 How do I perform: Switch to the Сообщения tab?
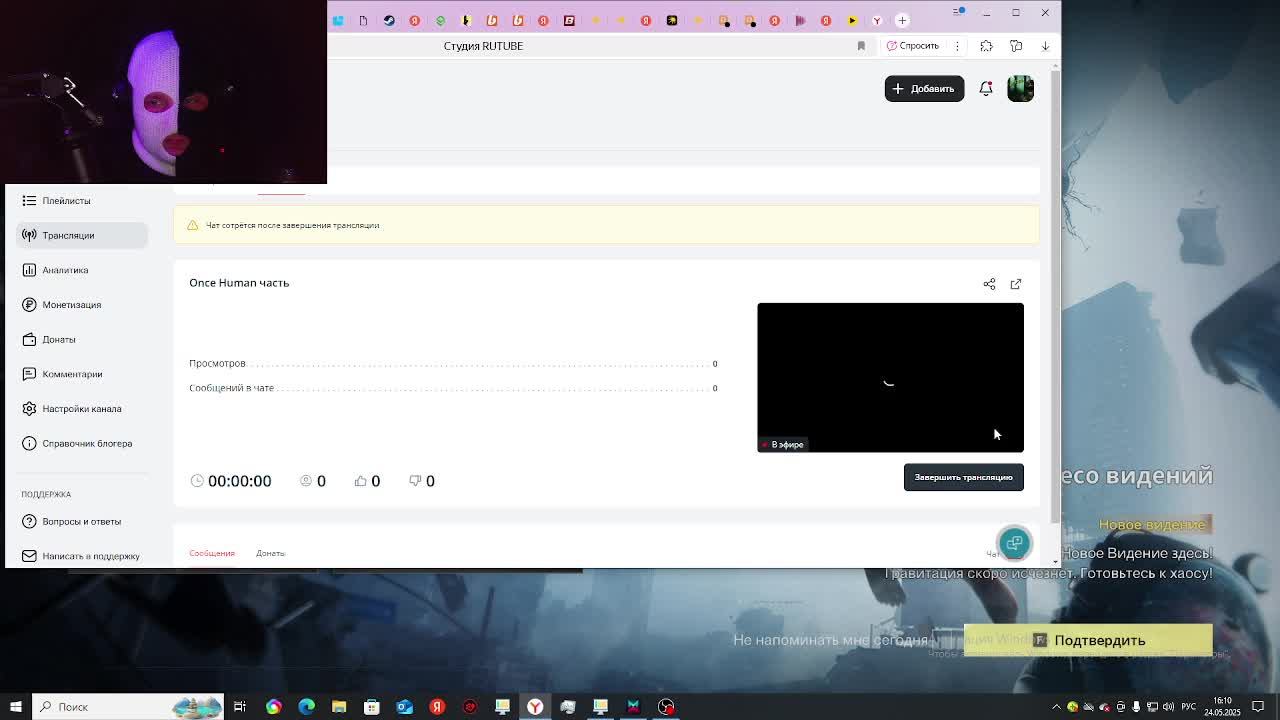coord(212,553)
